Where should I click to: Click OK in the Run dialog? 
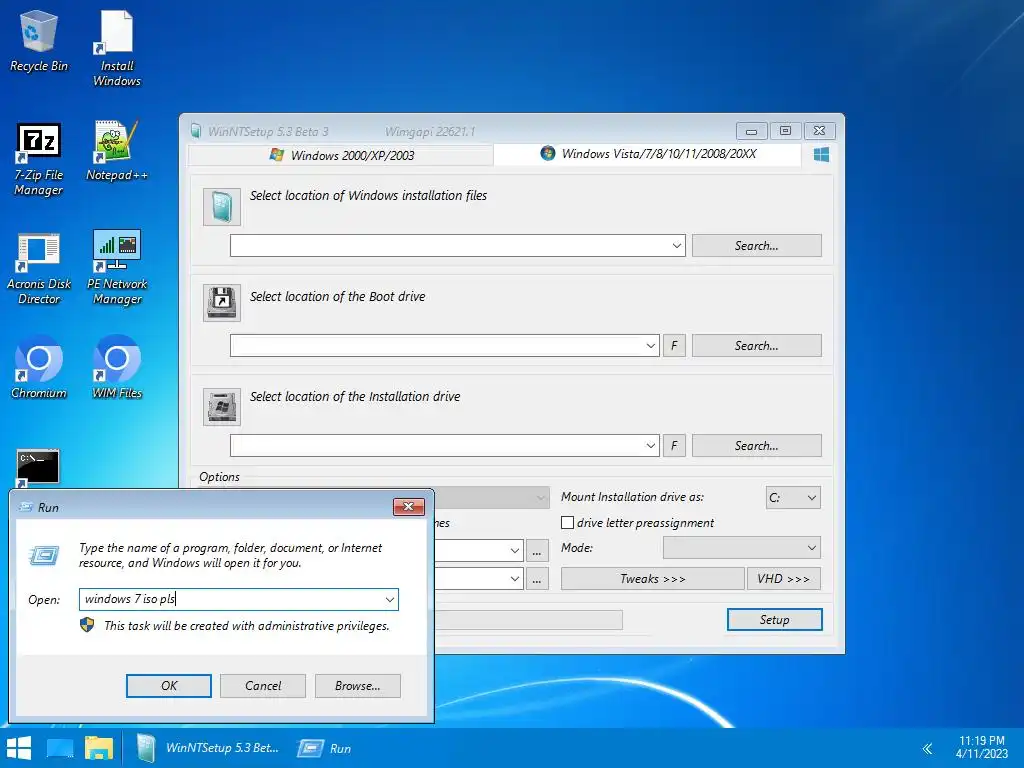tap(168, 686)
